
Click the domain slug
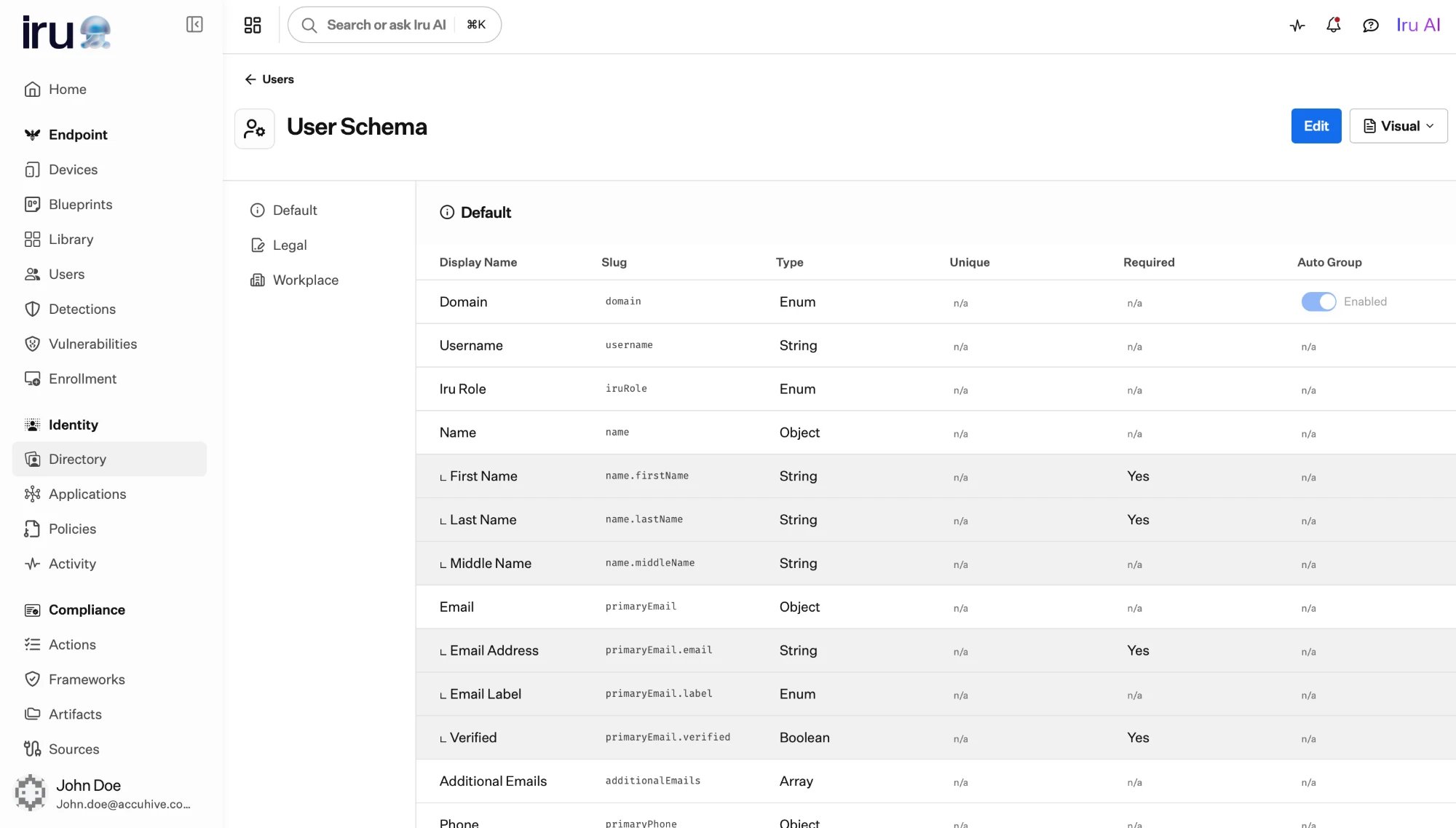click(x=622, y=301)
